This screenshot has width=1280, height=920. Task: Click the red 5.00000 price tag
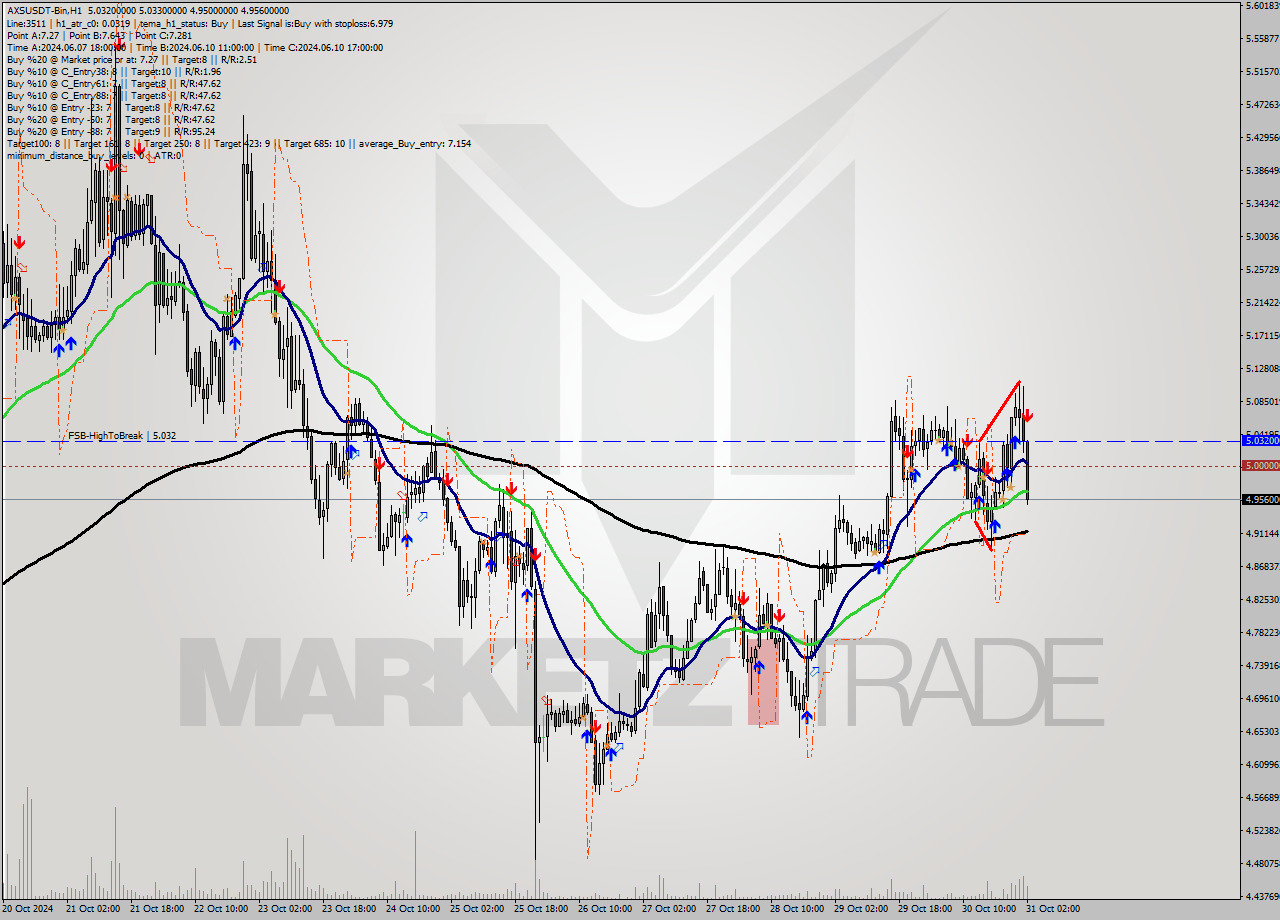click(1261, 466)
